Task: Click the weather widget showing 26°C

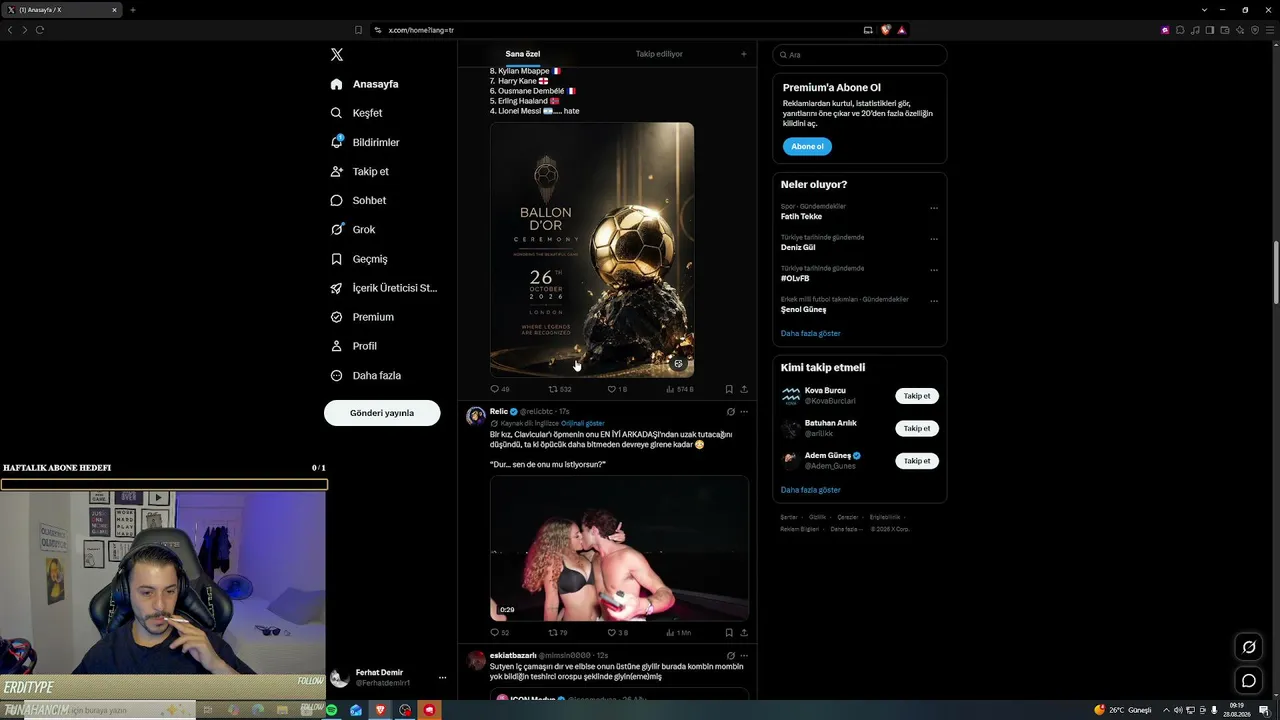Action: (x=1123, y=710)
